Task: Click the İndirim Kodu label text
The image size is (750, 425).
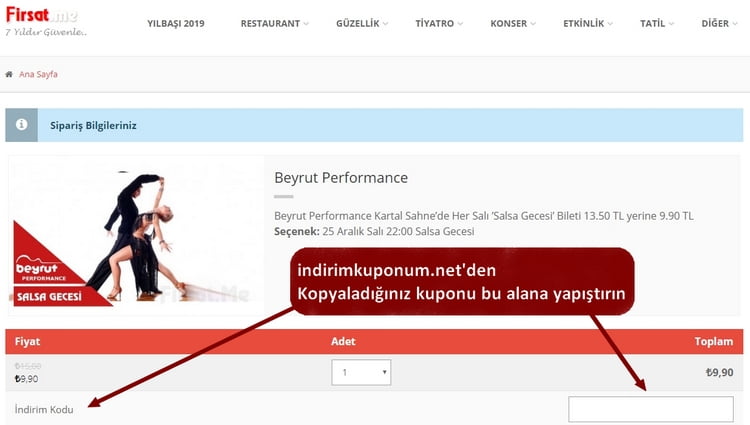Action: (44, 410)
